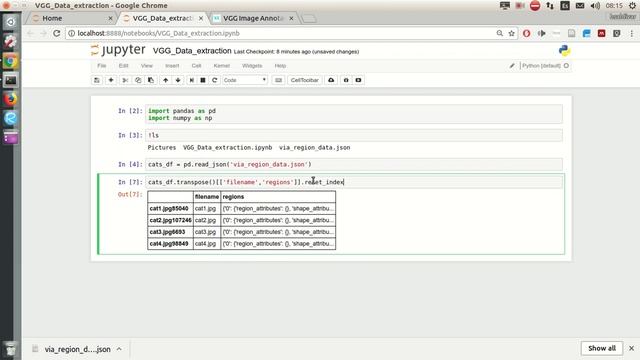The image size is (640, 360).
Task: Insert a cell below with the plus icon
Action: point(111,80)
